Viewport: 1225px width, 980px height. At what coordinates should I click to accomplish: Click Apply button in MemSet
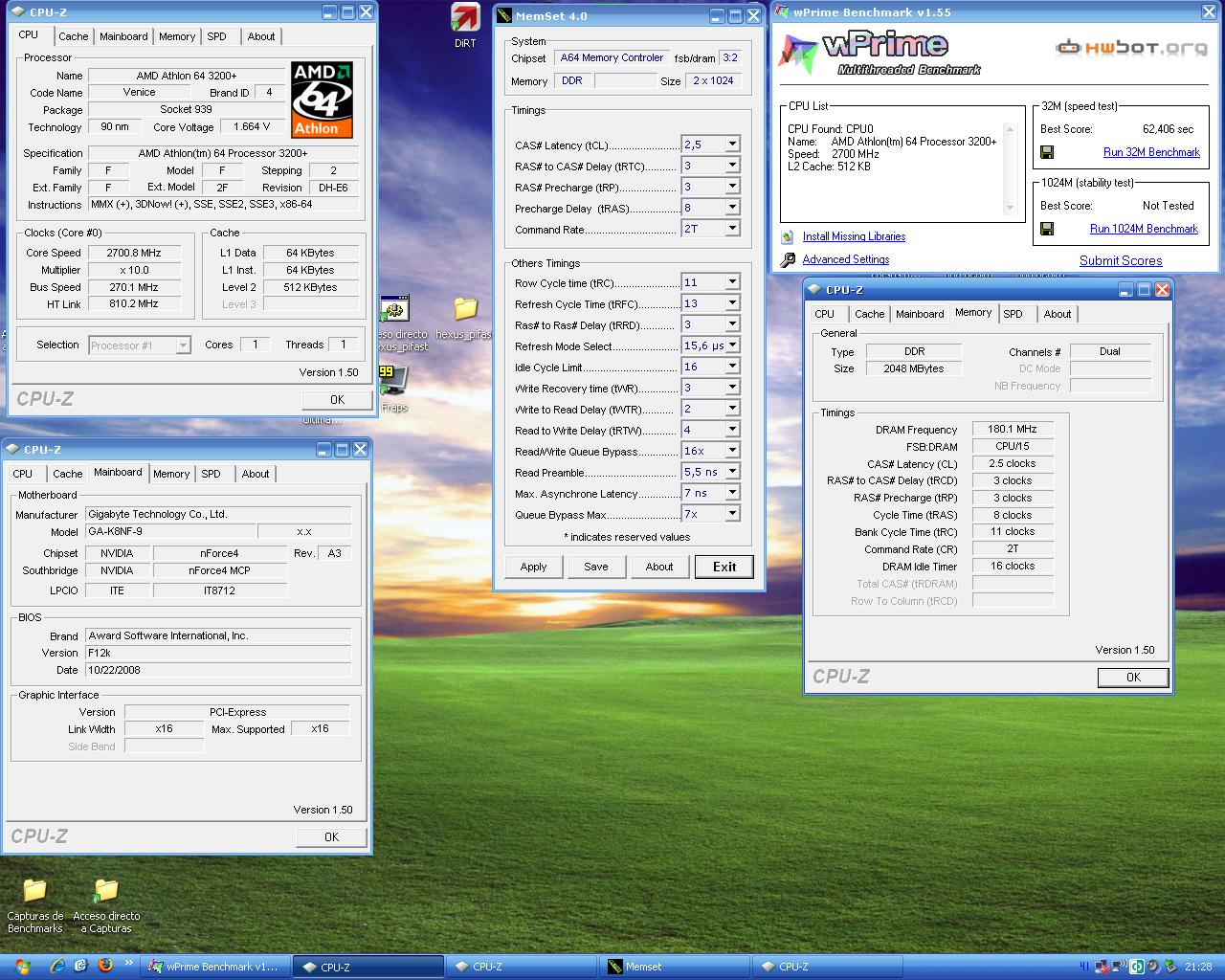(x=533, y=567)
